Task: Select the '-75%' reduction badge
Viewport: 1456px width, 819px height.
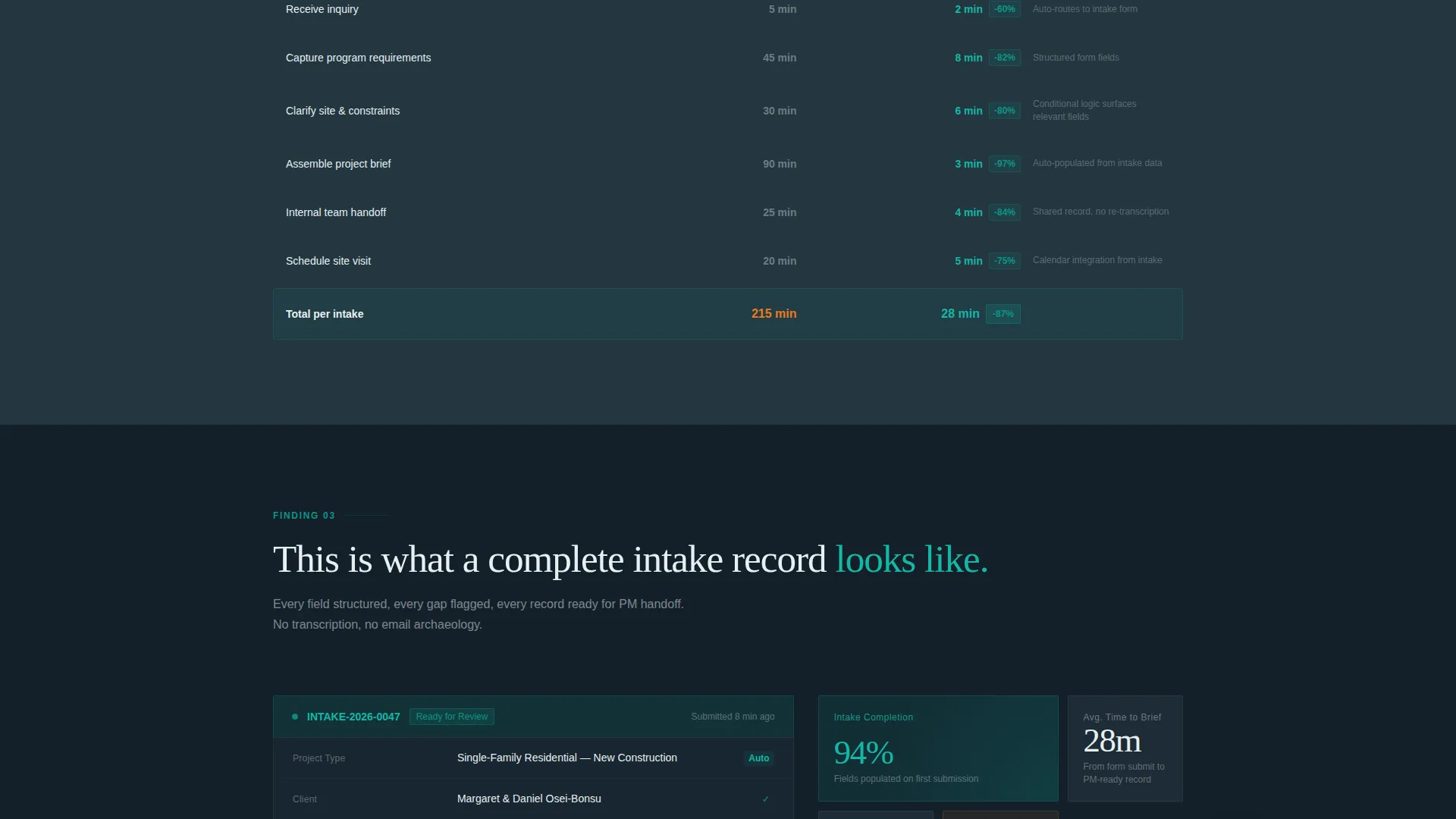Action: (x=1005, y=261)
